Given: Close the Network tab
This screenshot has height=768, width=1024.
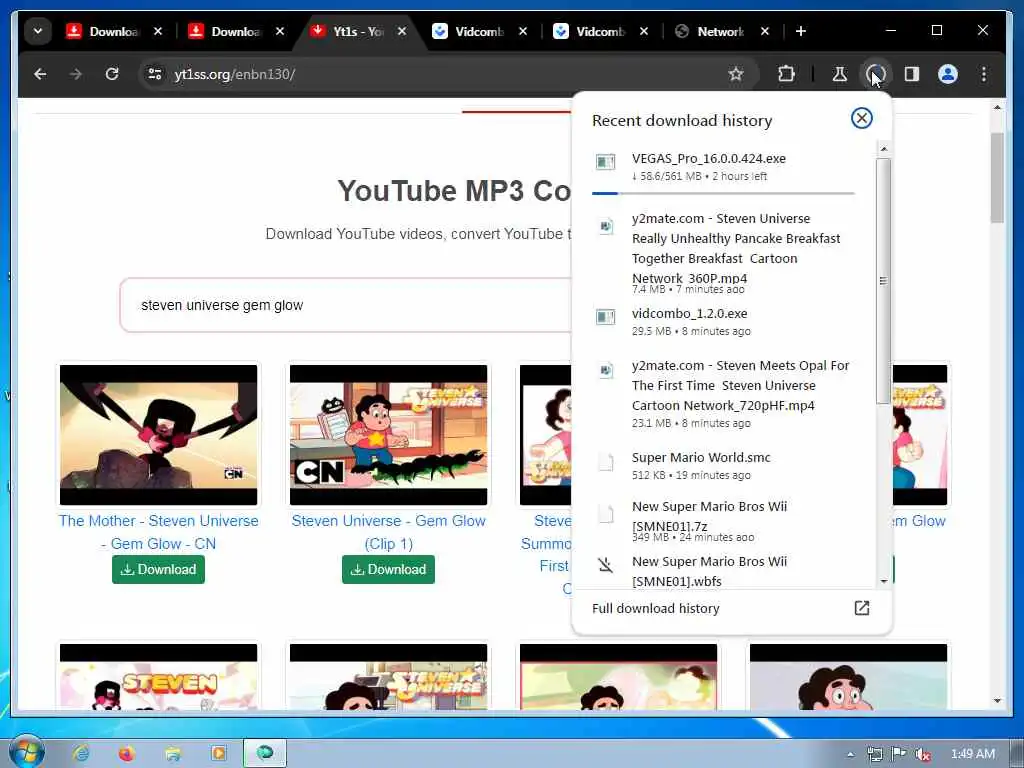Looking at the screenshot, I should click(765, 31).
